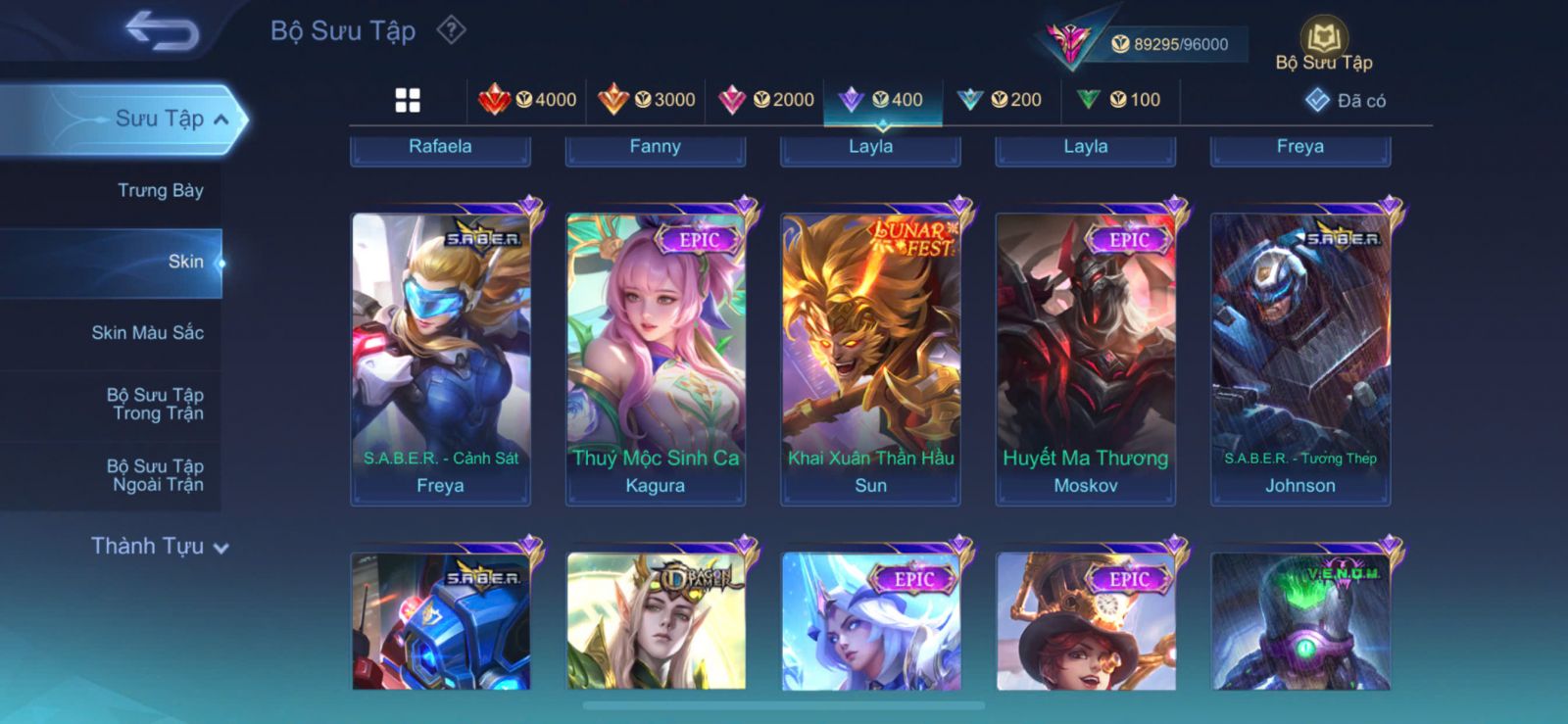This screenshot has height=724, width=1568.
Task: Expand the Thành Tựu section
Action: (x=160, y=546)
